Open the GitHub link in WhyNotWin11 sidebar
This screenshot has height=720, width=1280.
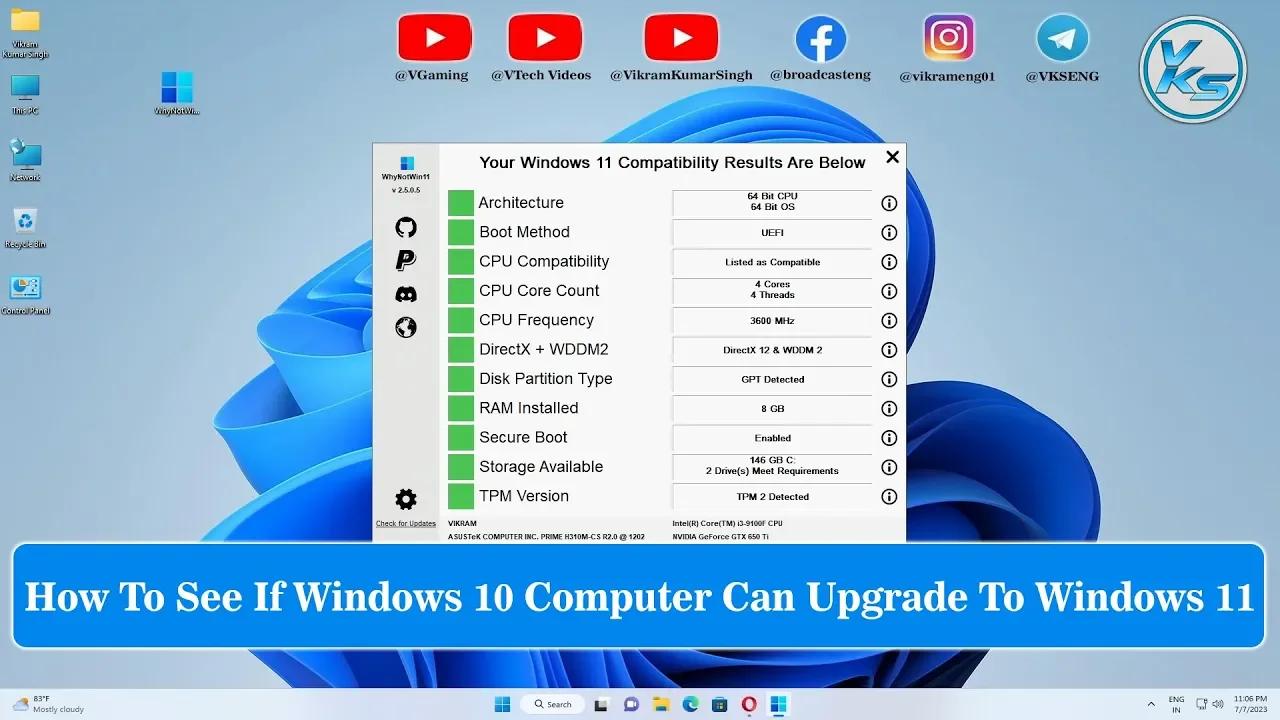(406, 227)
